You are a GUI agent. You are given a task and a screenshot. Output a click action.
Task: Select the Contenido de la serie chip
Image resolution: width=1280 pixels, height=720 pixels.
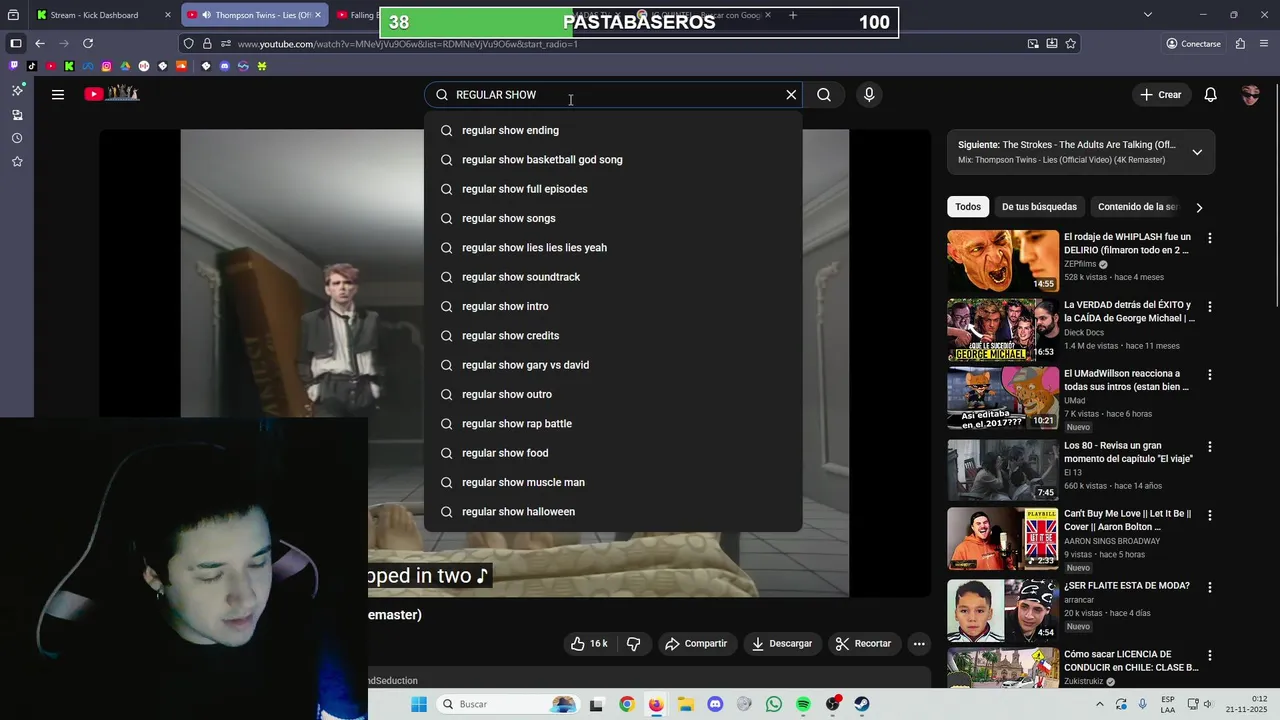(1137, 207)
